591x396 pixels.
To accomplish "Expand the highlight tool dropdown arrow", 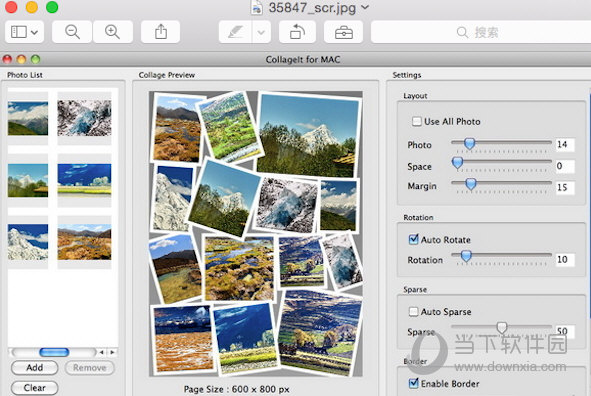I will (x=261, y=32).
